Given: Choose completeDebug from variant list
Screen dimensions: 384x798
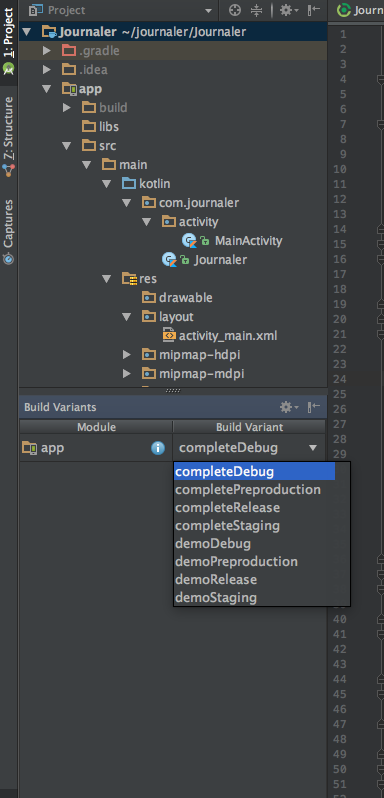Looking at the screenshot, I should pyautogui.click(x=254, y=472).
